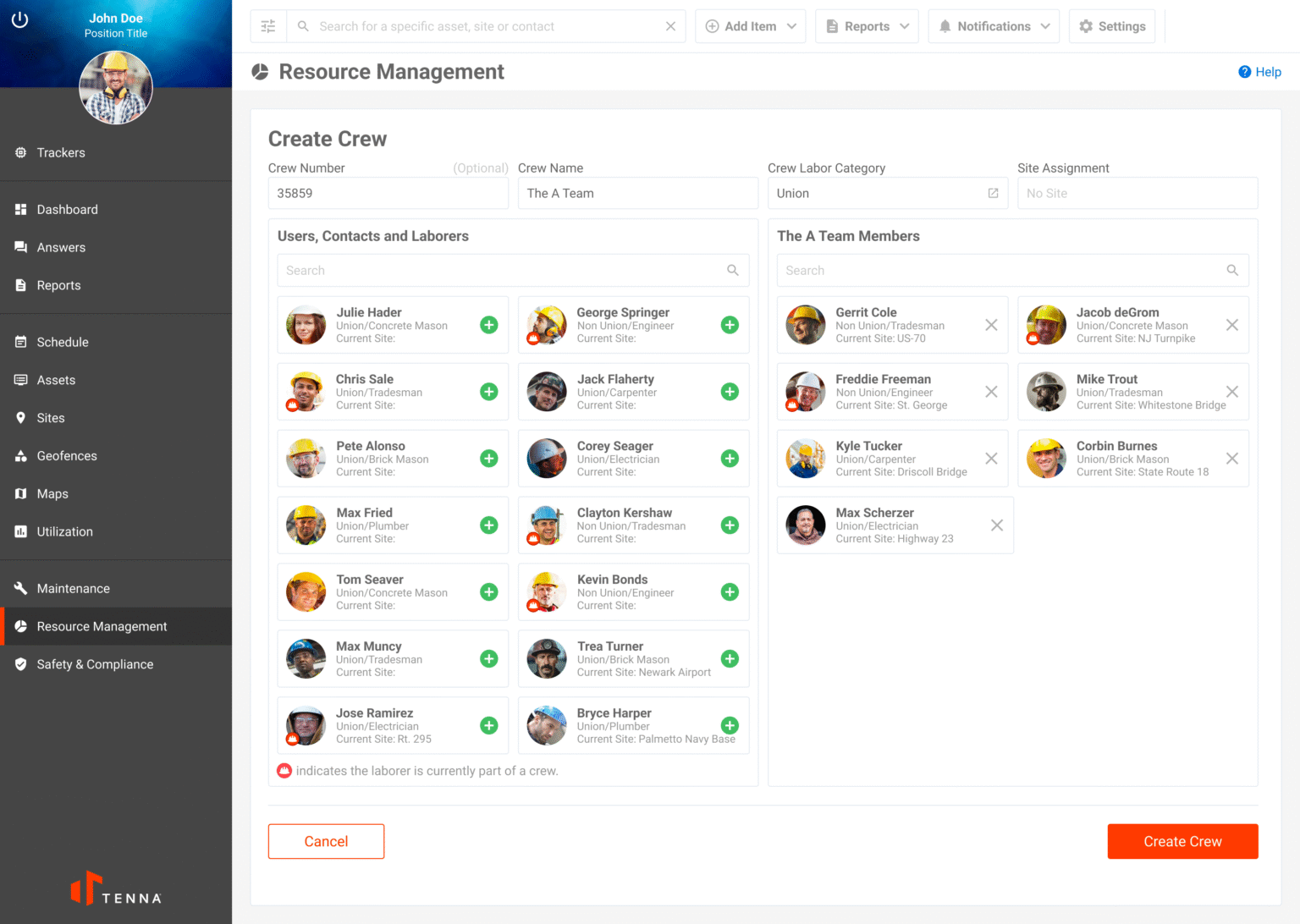
Task: Add Trea Turner to the crew
Action: (730, 658)
